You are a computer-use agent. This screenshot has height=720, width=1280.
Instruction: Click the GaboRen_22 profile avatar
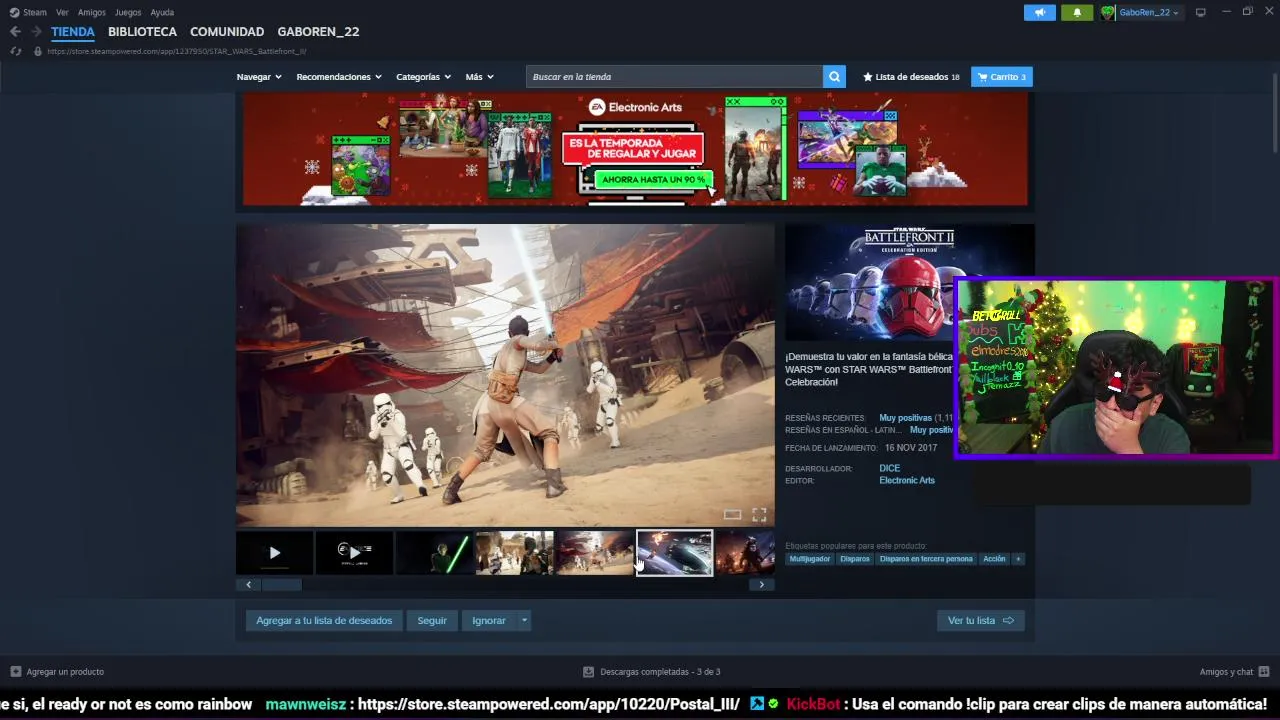pyautogui.click(x=1108, y=12)
